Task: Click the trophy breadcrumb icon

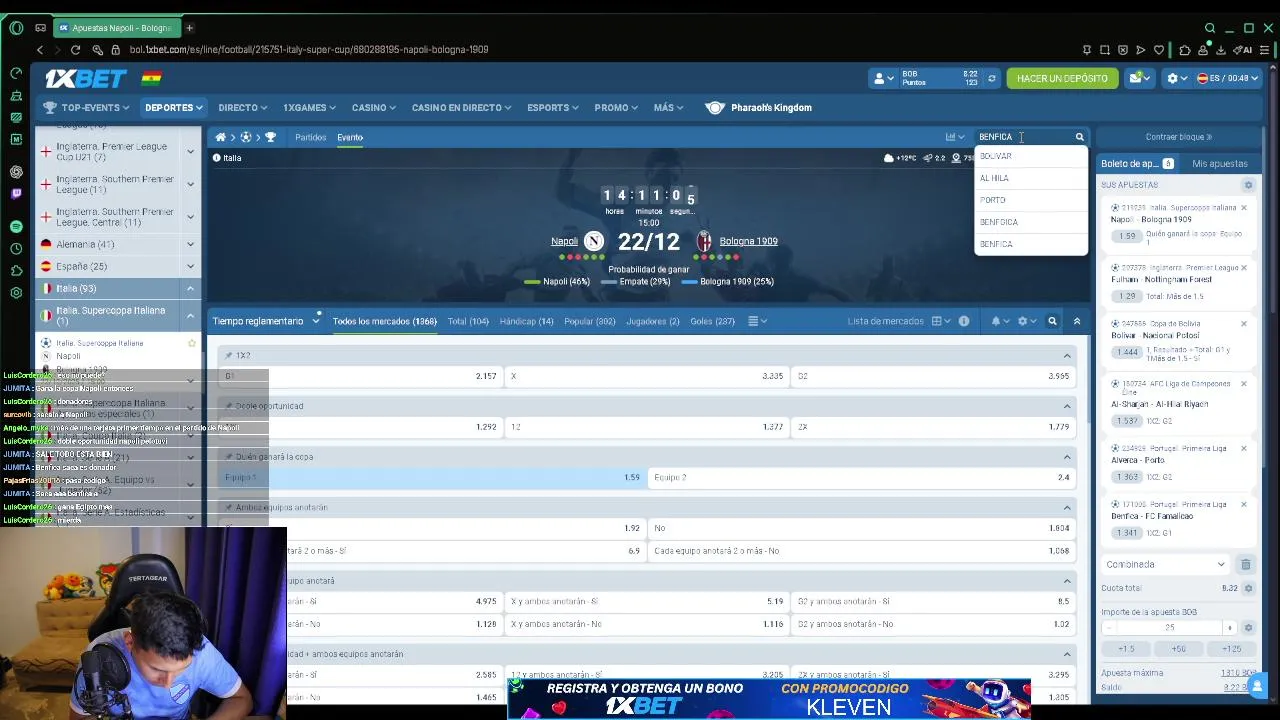Action: (x=270, y=137)
